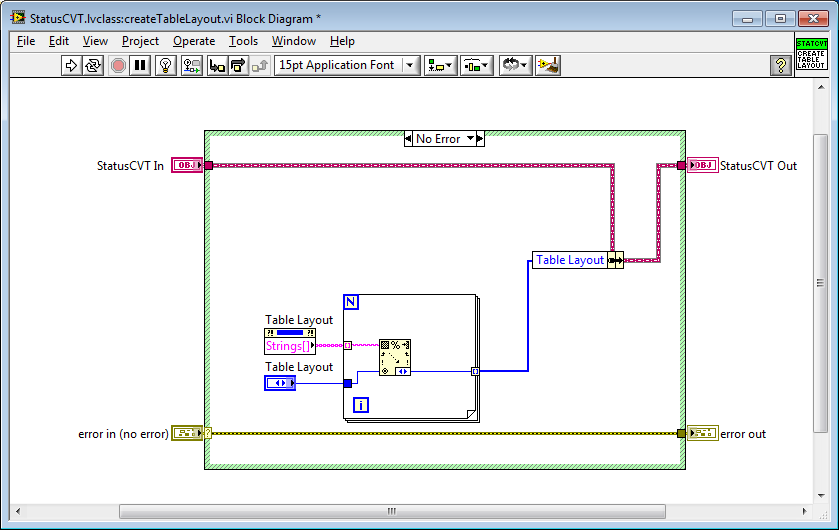This screenshot has width=839, height=530.
Task: Click the Step Out button
Action: pos(260,65)
